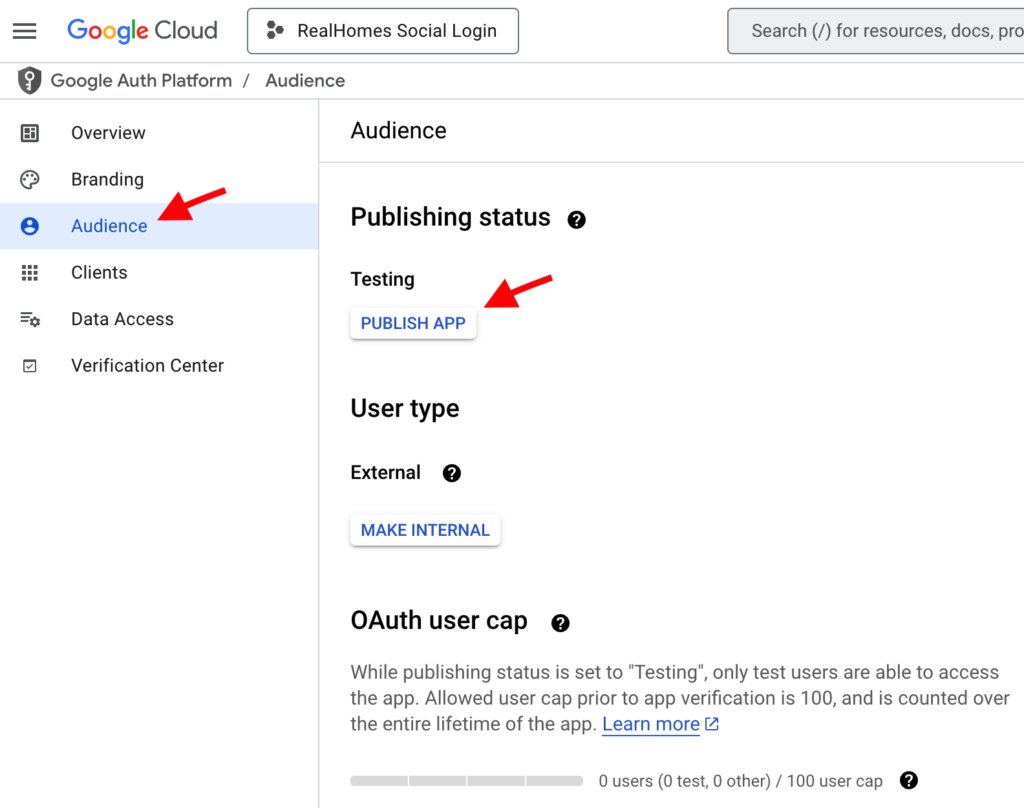
Task: Click the OAuth user cap heading
Action: (439, 621)
